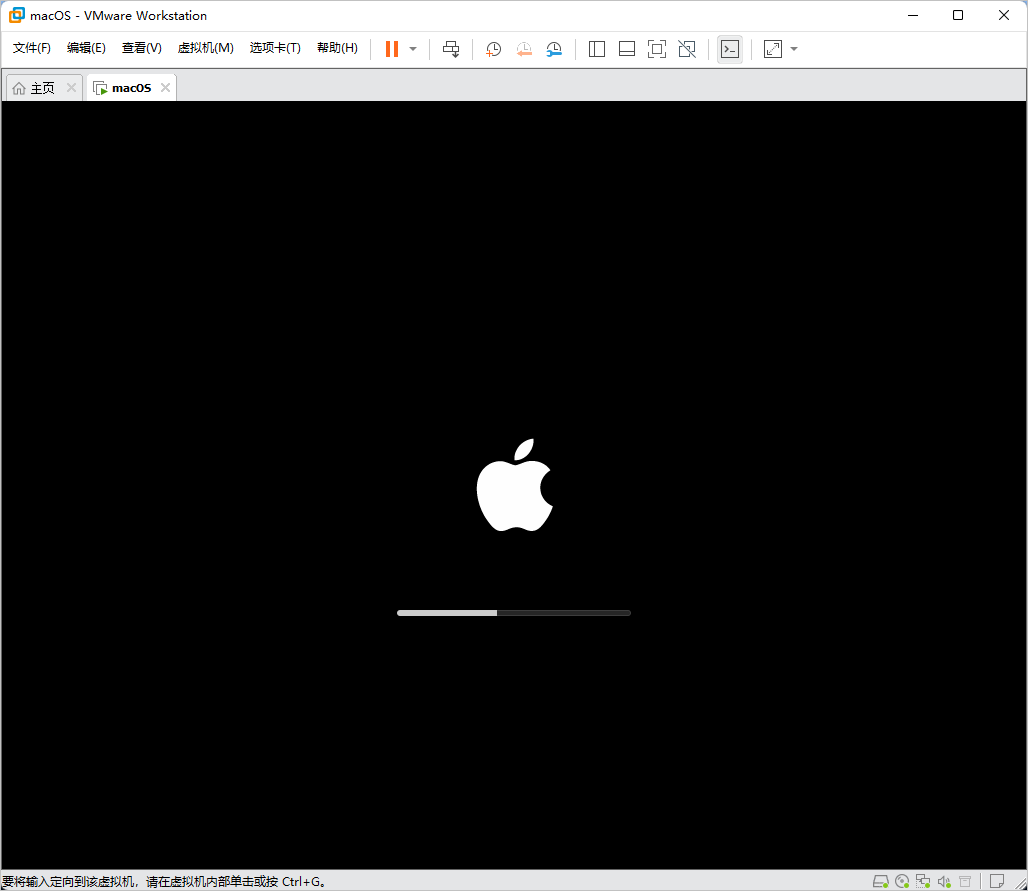Toggle the thumbnail bar view
1028x891 pixels.
point(627,49)
